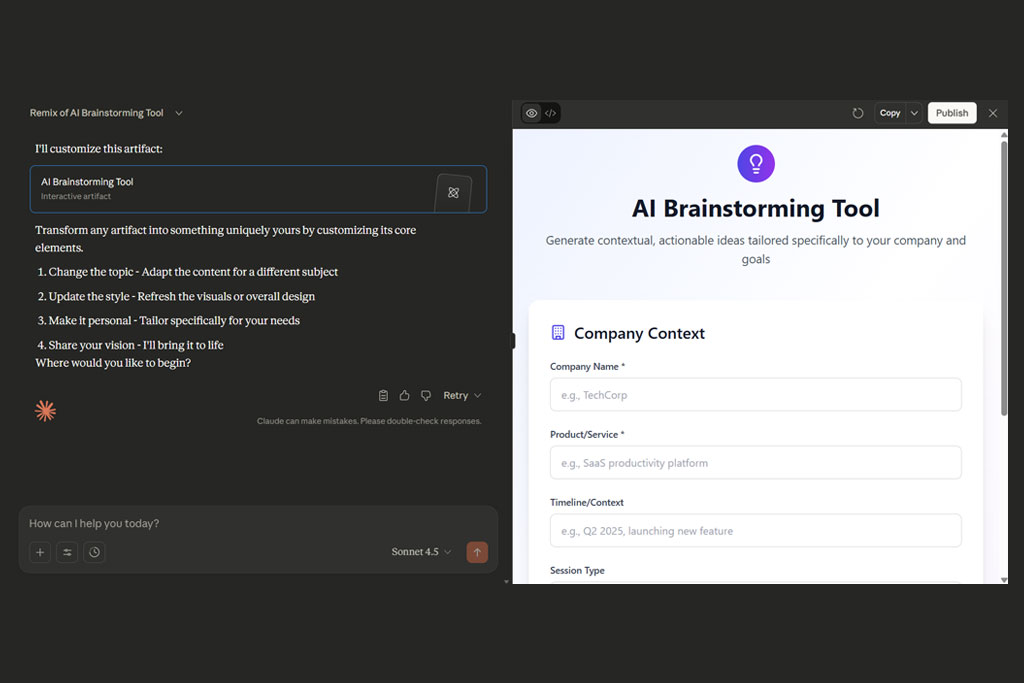This screenshot has height=683, width=1024.
Task: Open the search and tools settings icon
Action: tap(67, 552)
